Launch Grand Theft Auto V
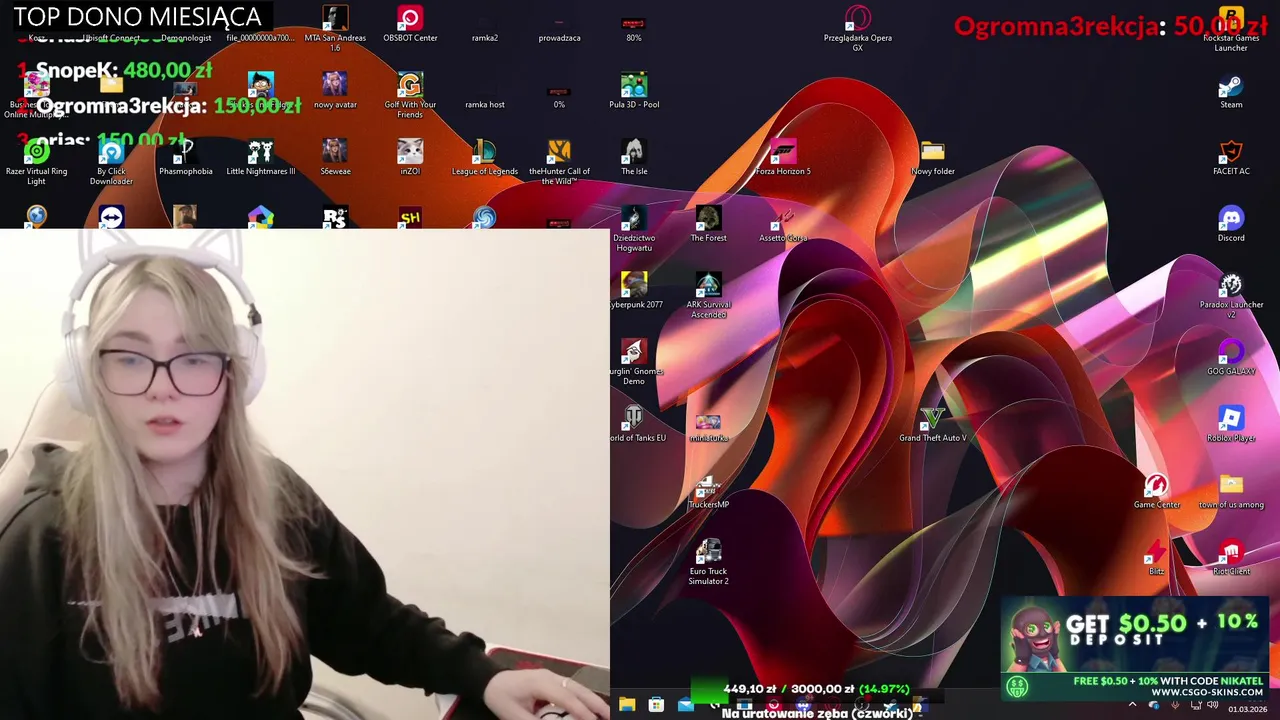The height and width of the screenshot is (720, 1280). (932, 425)
